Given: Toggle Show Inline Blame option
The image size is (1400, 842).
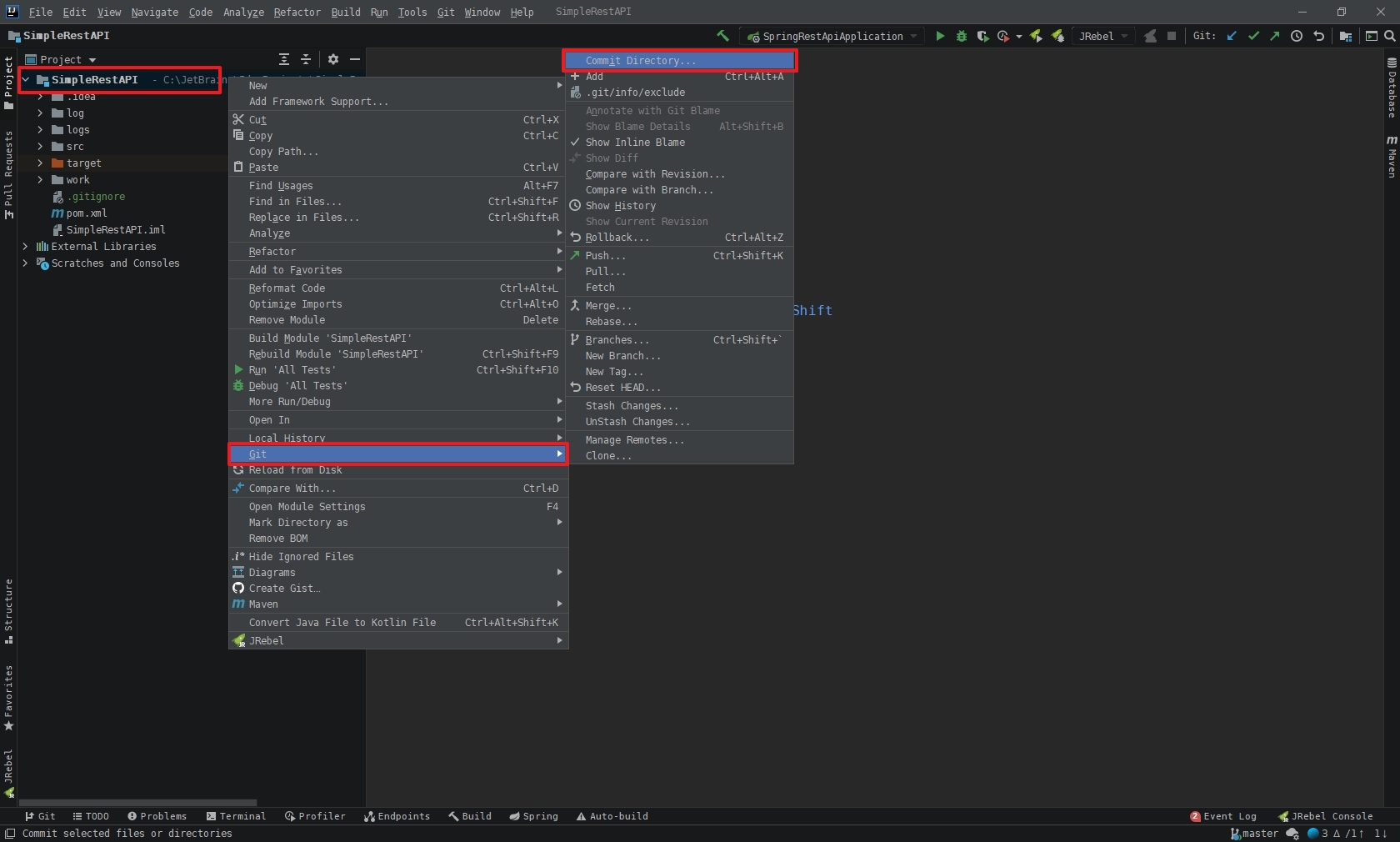Looking at the screenshot, I should [679, 143].
